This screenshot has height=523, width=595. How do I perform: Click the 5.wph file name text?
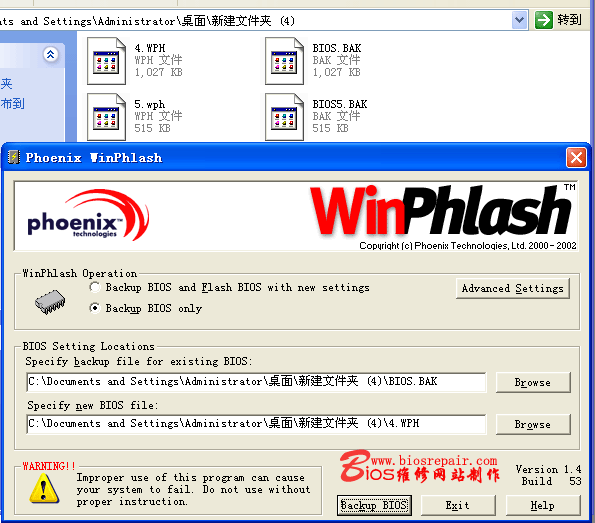pyautogui.click(x=150, y=104)
